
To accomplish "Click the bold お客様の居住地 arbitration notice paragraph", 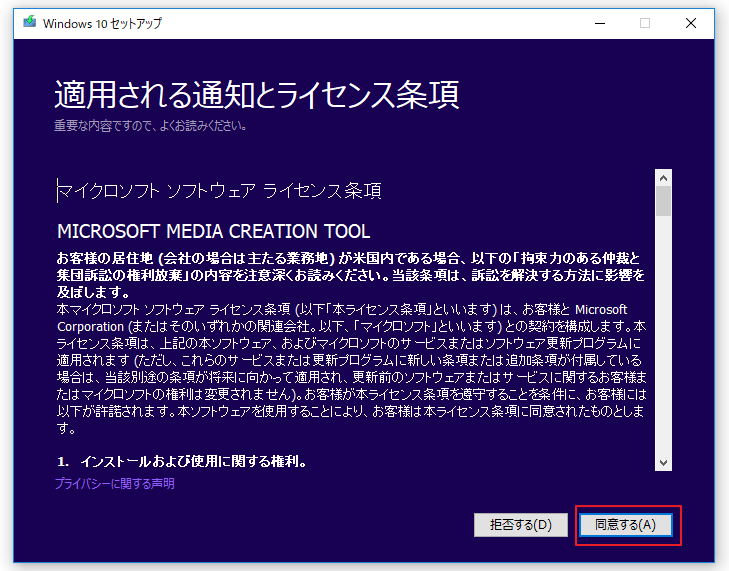I will [x=351, y=275].
